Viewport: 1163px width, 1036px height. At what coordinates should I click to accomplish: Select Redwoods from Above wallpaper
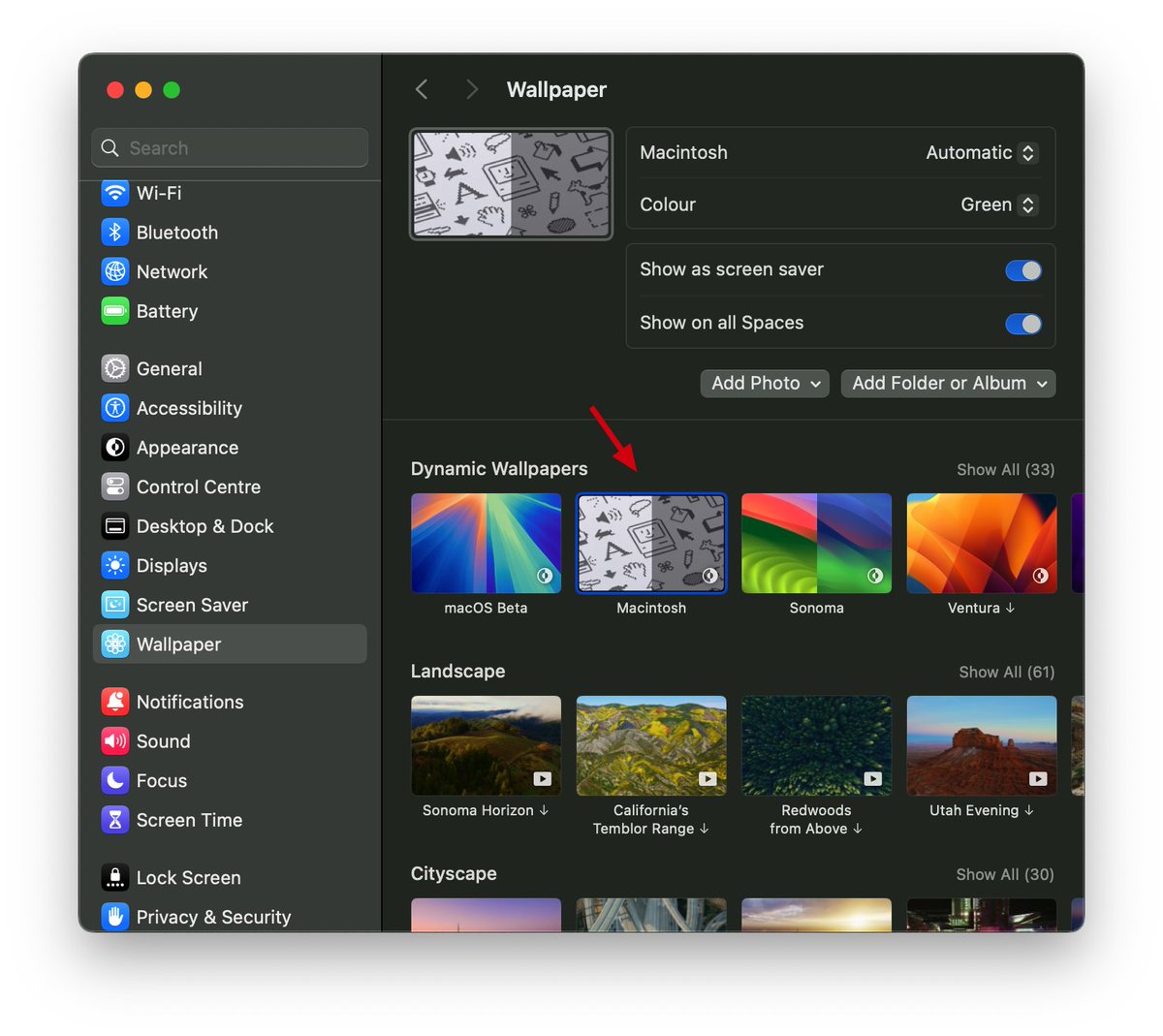(816, 746)
